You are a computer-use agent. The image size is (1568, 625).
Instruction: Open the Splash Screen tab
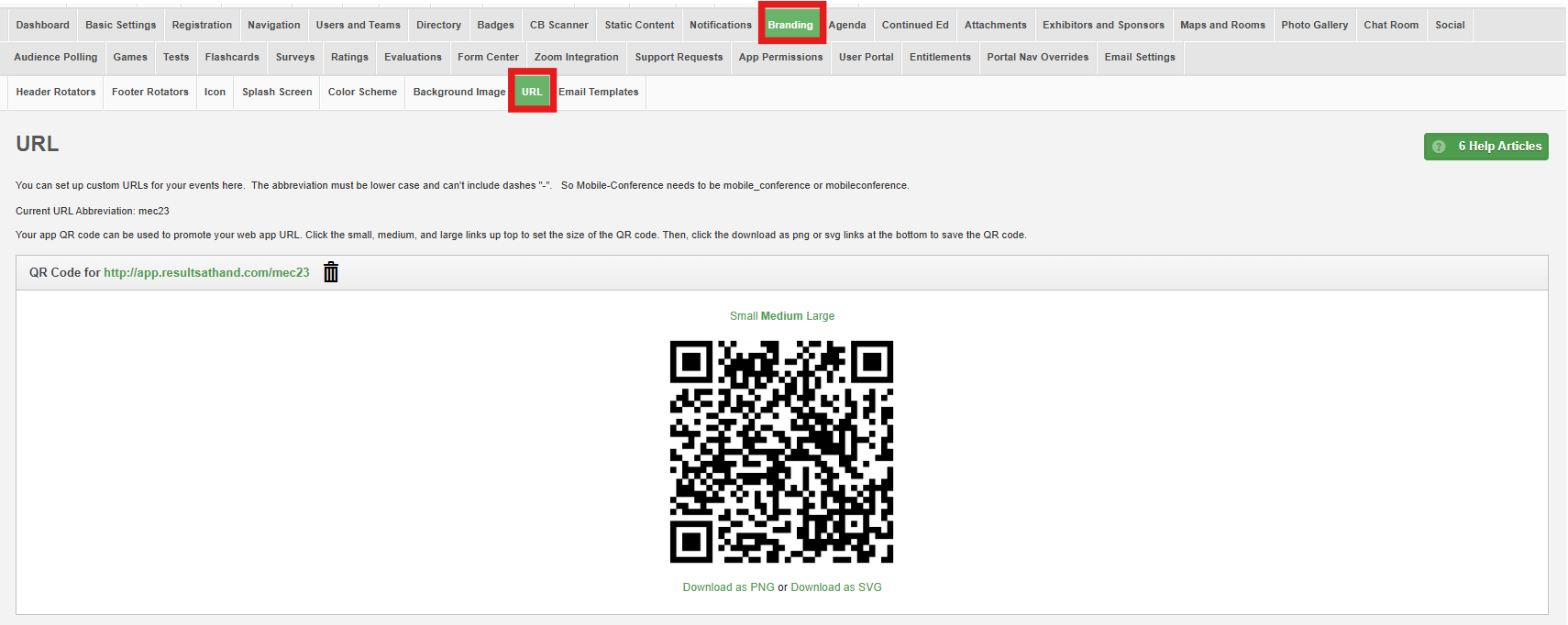277,92
